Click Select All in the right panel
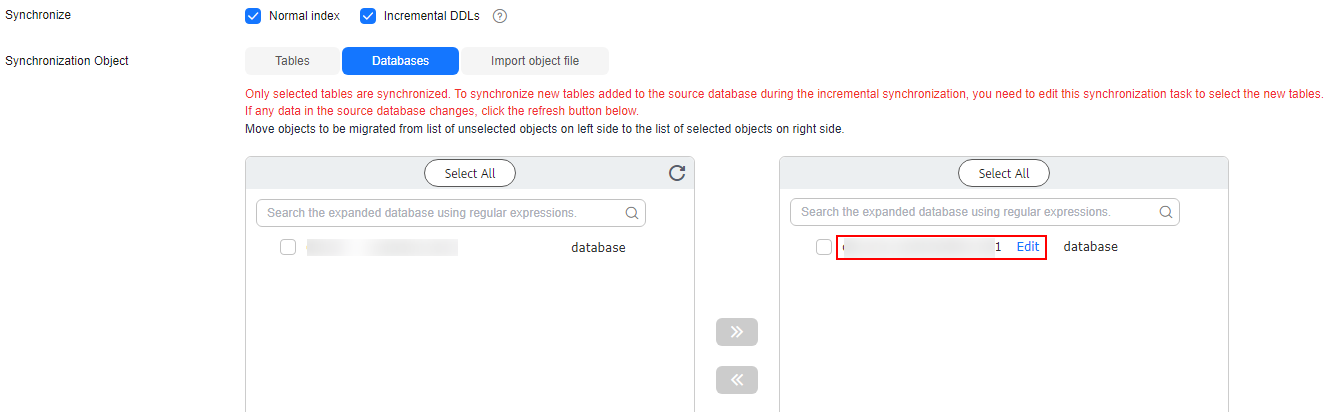 (x=1004, y=173)
